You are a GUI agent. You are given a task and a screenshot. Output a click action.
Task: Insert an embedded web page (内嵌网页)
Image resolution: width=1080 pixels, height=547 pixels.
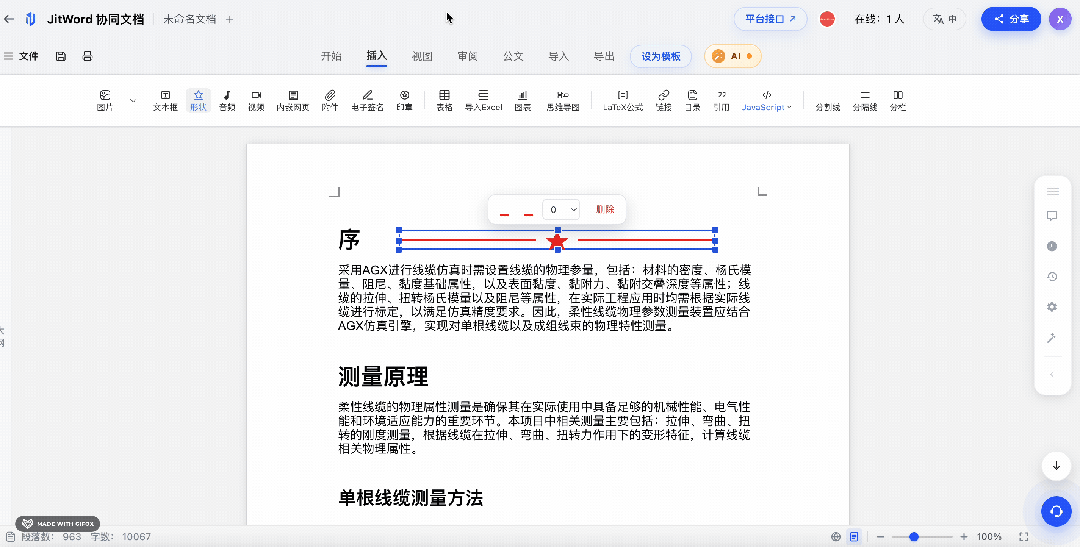[293, 100]
